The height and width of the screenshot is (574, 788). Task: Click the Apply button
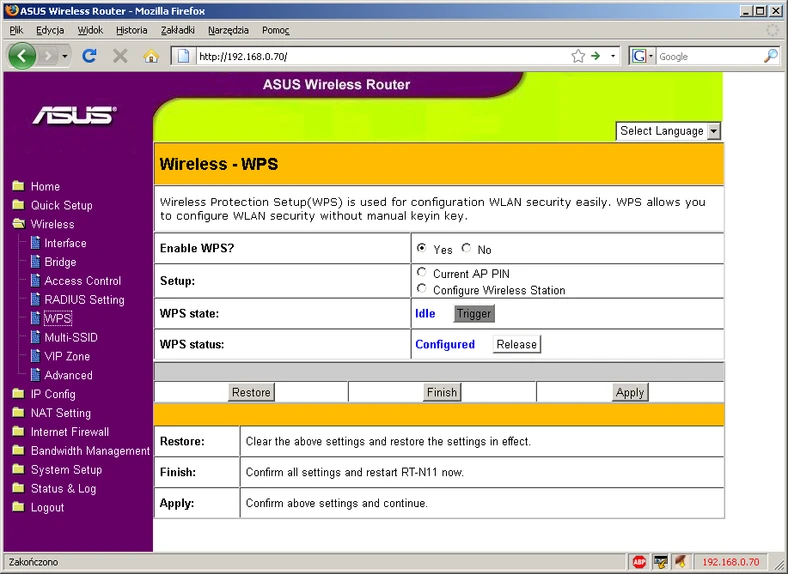pos(630,392)
